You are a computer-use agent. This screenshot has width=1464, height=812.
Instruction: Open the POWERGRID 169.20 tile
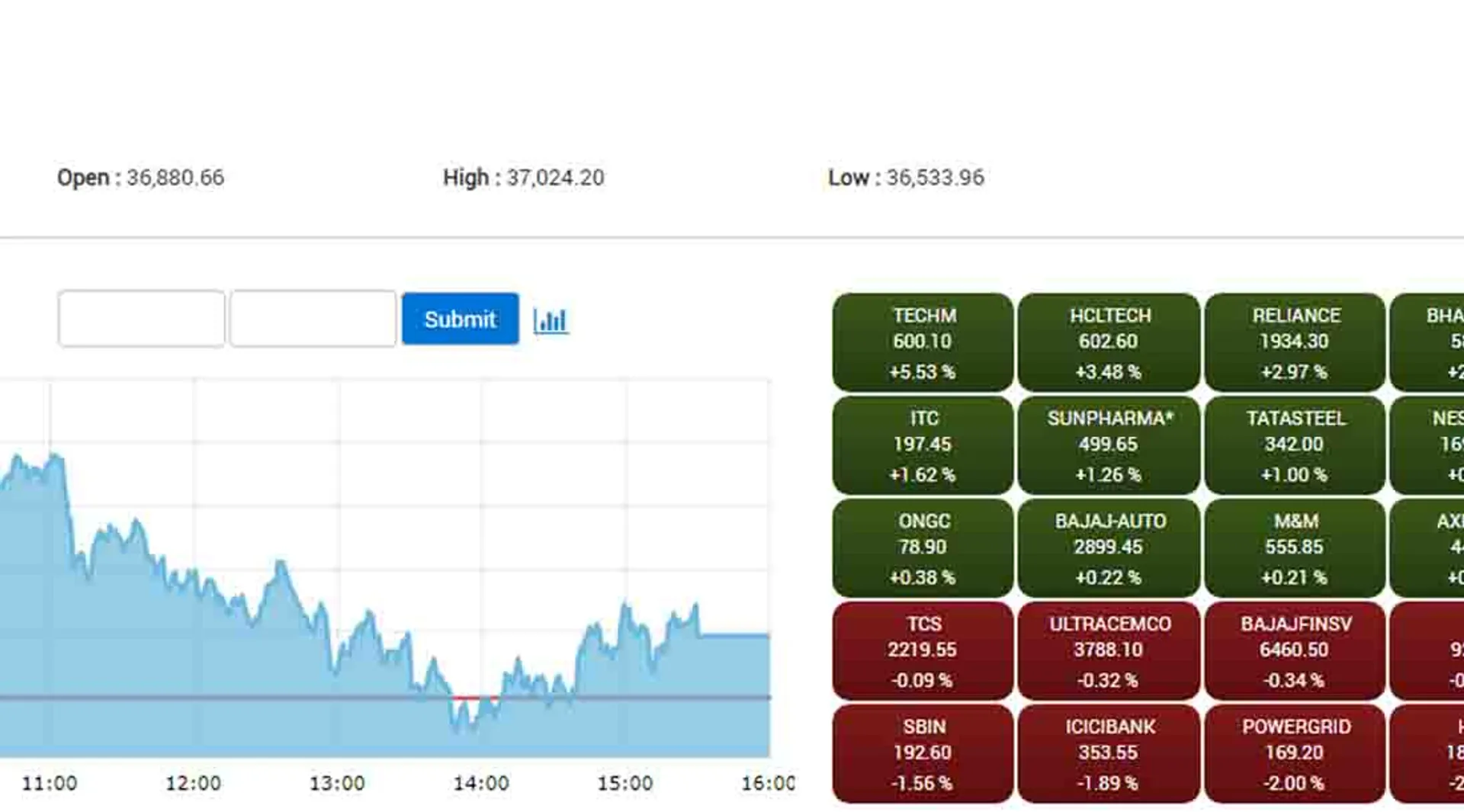(x=1295, y=754)
